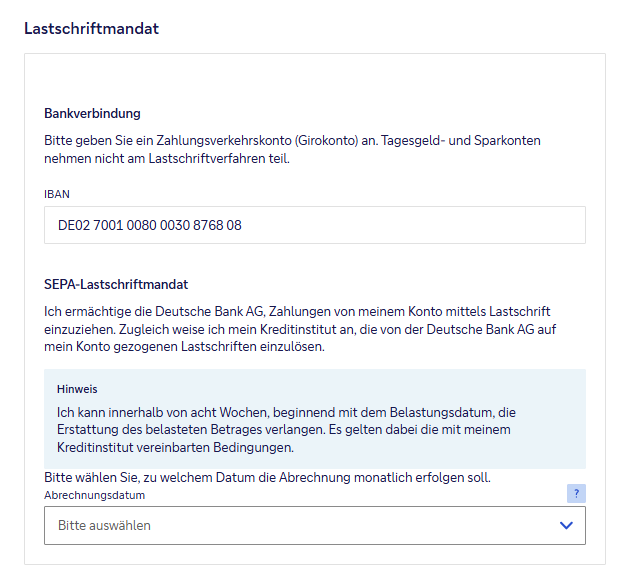
Task: Click the 'Bitte wählen Sie' instruction line
Action: click(x=267, y=477)
